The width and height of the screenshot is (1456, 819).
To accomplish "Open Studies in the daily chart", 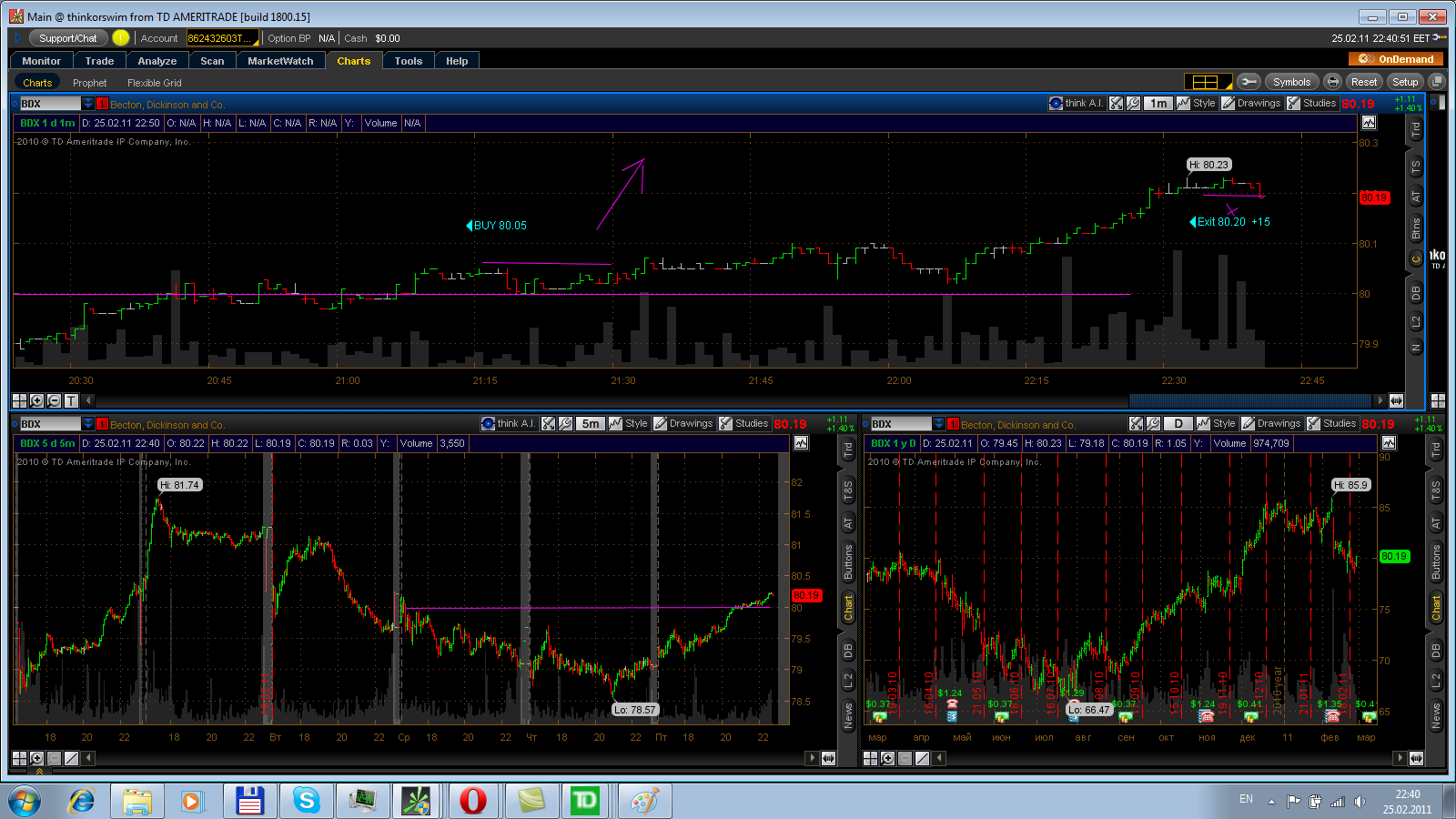I will click(1331, 424).
